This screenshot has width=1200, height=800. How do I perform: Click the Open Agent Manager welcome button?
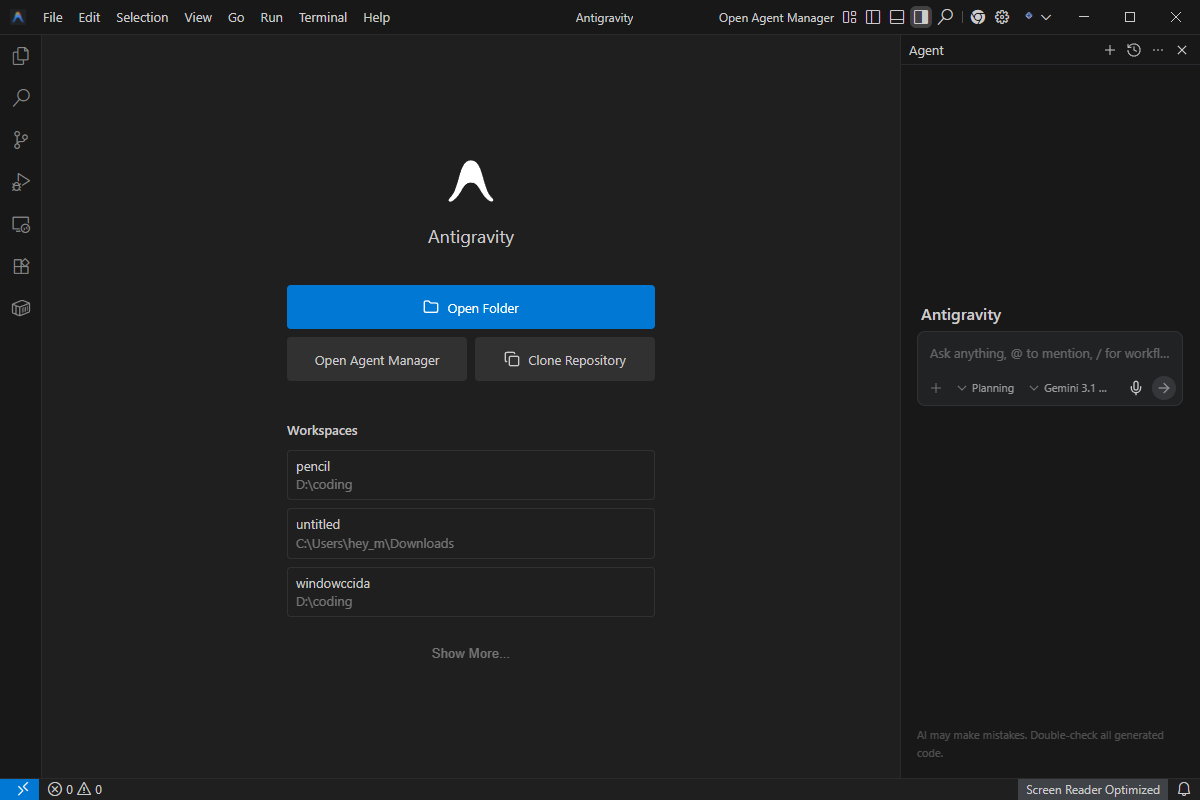click(x=377, y=359)
